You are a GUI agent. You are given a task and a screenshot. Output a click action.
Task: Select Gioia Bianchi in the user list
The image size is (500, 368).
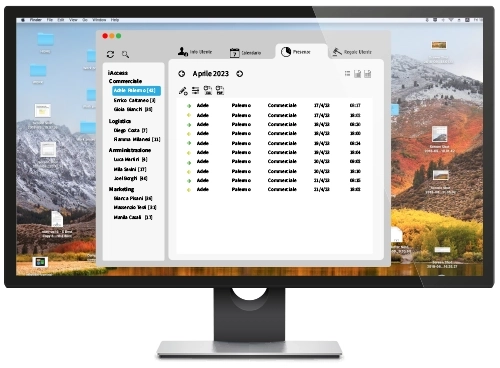click(133, 109)
